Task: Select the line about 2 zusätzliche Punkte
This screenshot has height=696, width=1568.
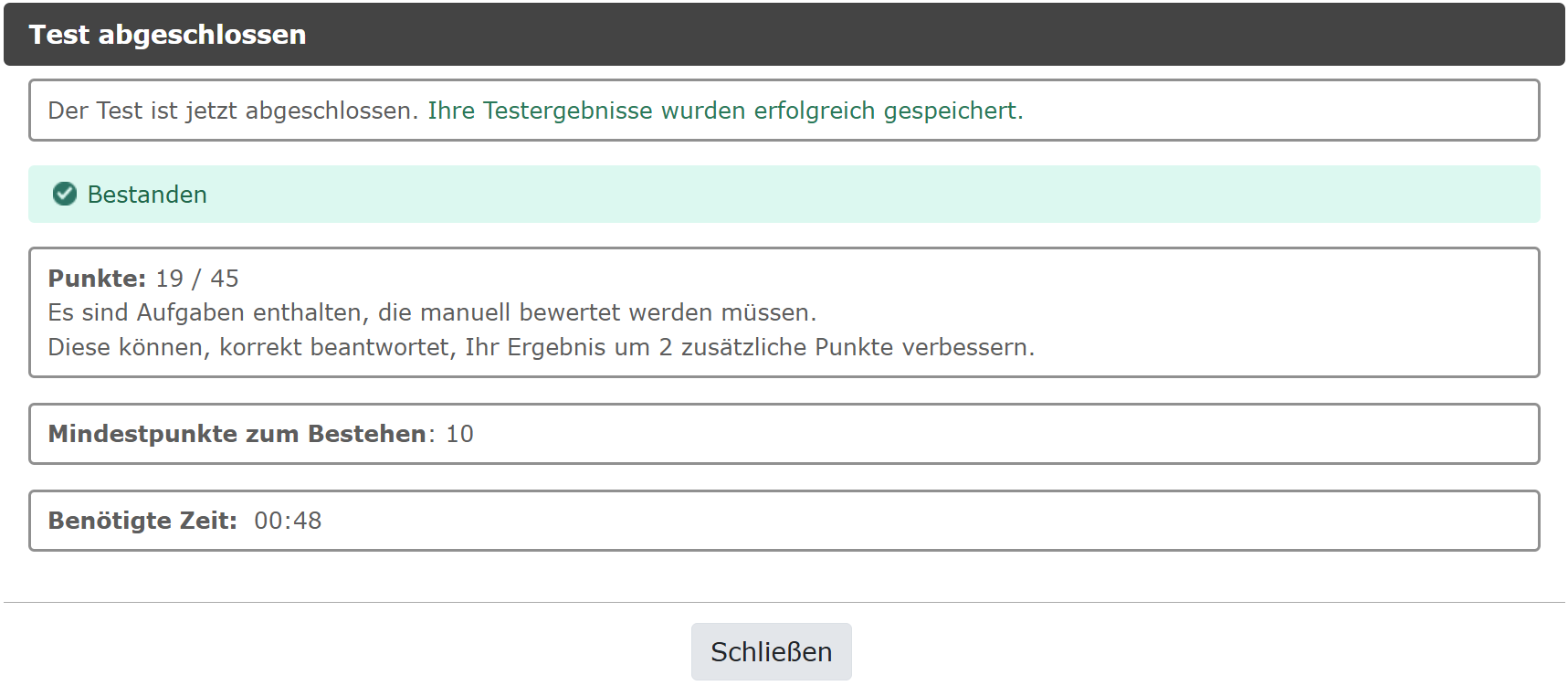Action: coord(541,346)
